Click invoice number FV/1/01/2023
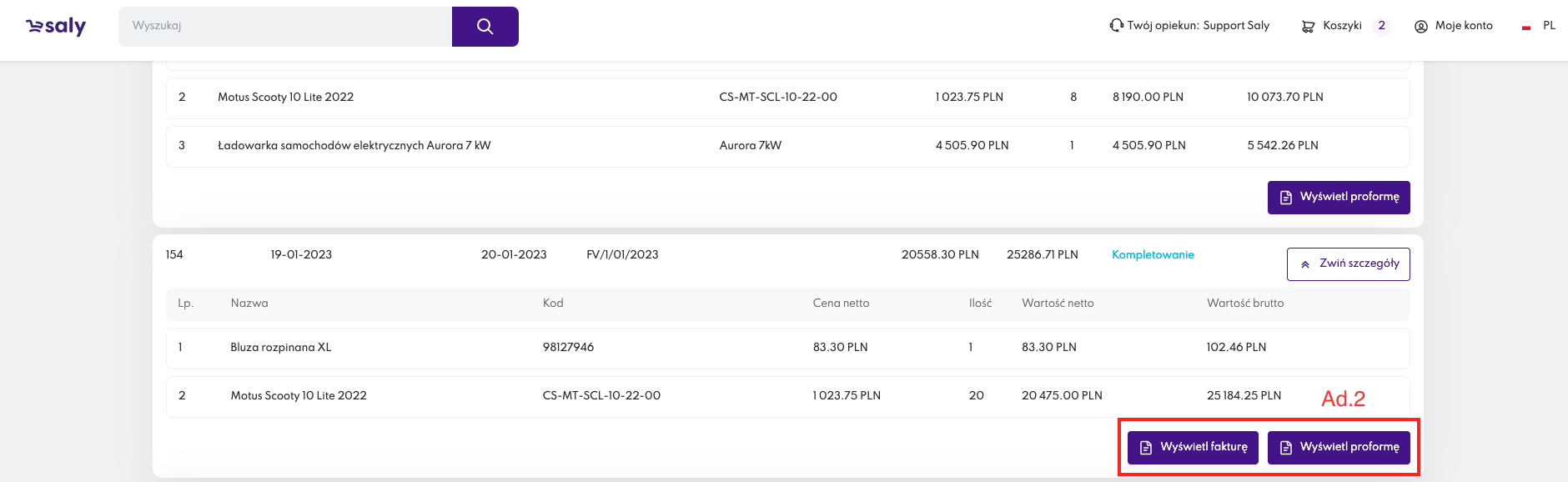Image resolution: width=1568 pixels, height=482 pixels. (622, 254)
